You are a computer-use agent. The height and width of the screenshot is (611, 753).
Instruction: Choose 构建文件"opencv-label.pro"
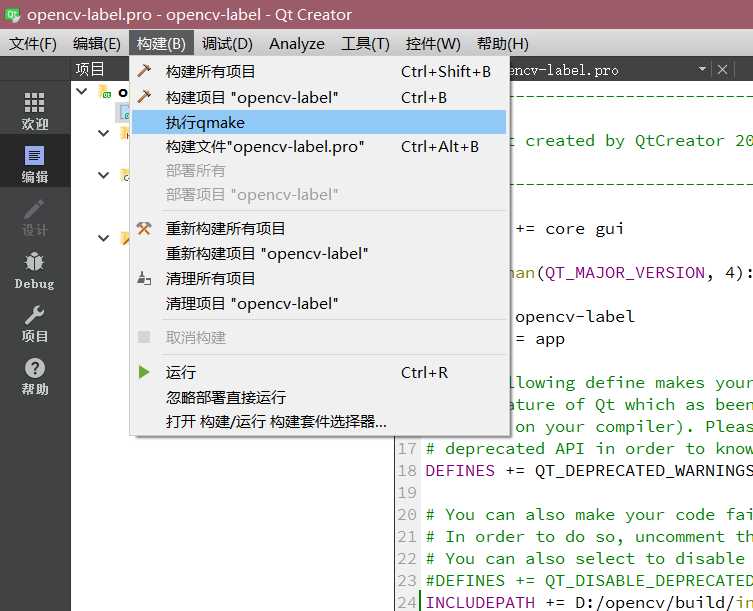[x=319, y=147]
